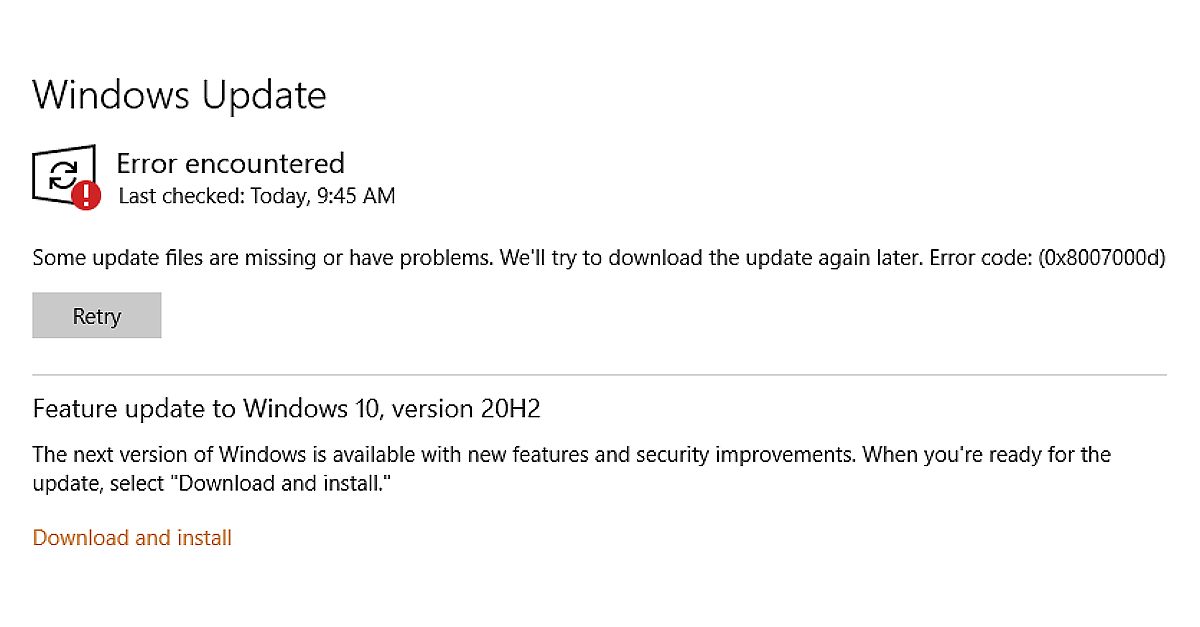Select the Error encountered status text

pos(230,163)
